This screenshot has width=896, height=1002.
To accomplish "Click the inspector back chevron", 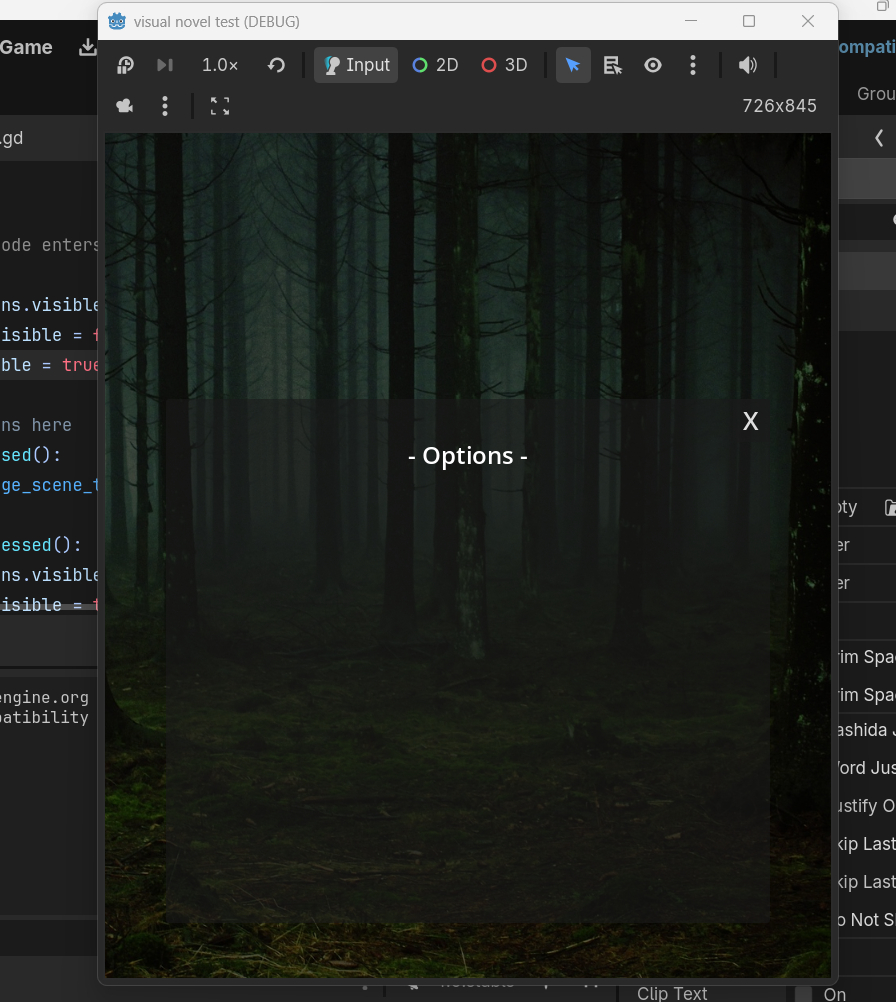I will 879,138.
